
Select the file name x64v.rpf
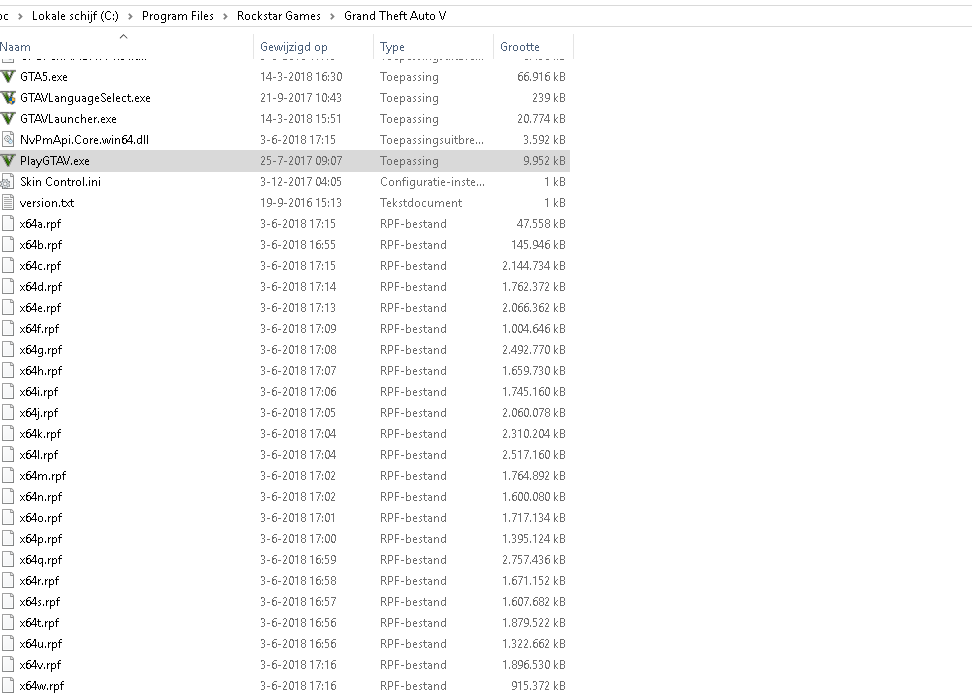pos(40,665)
